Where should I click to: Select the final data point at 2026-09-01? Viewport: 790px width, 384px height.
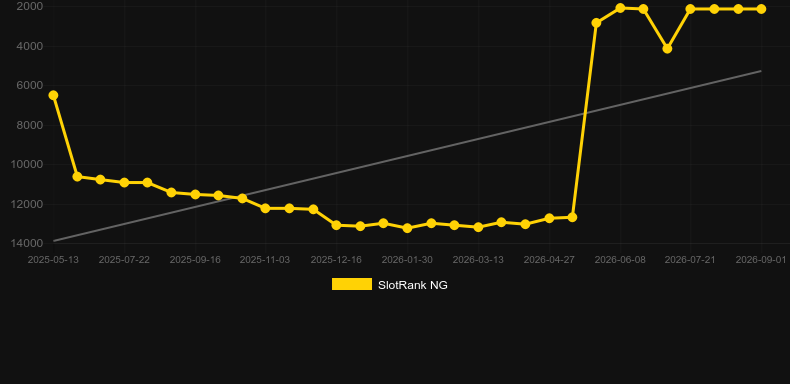coord(761,9)
